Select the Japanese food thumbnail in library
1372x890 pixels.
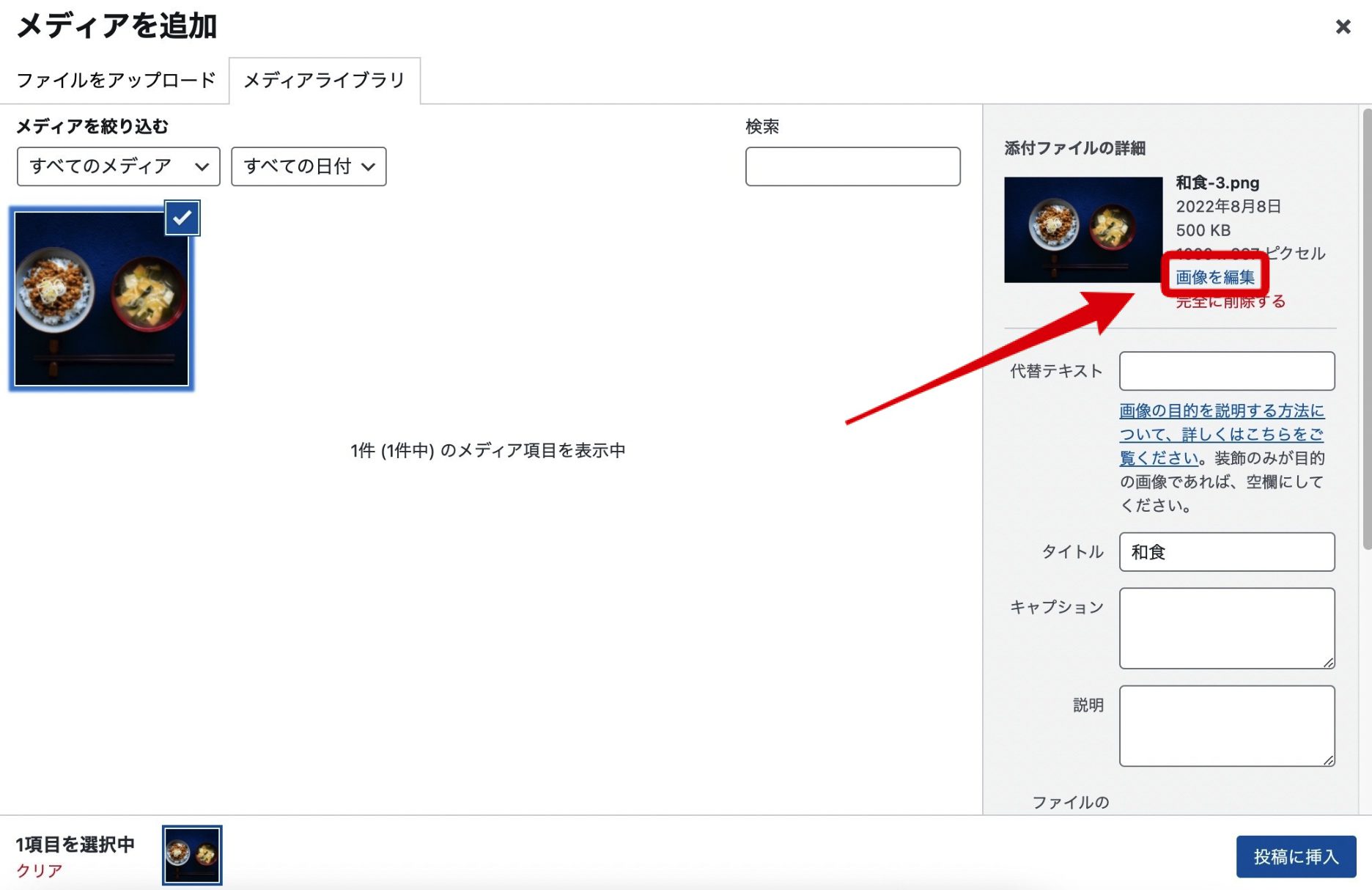coord(102,298)
